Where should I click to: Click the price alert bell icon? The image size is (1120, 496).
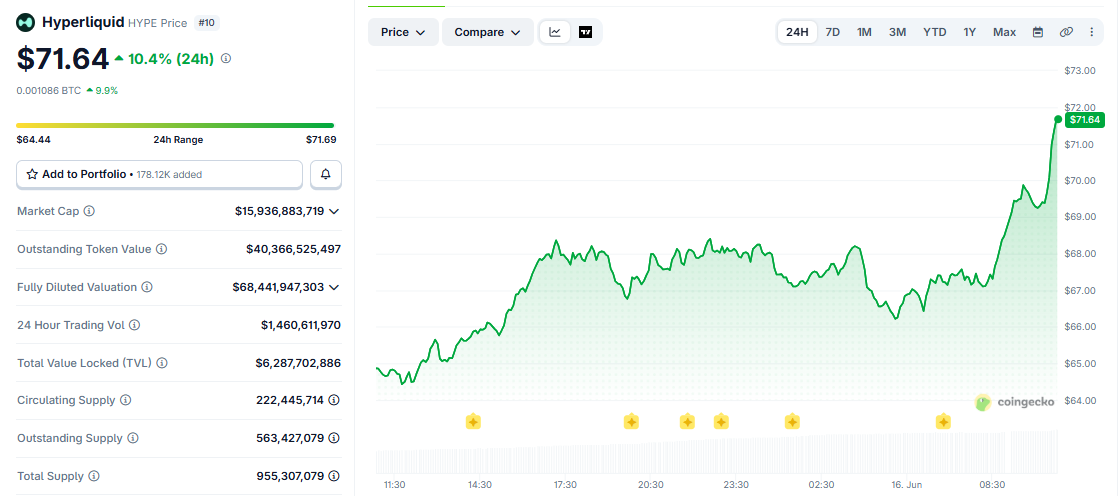pos(326,174)
